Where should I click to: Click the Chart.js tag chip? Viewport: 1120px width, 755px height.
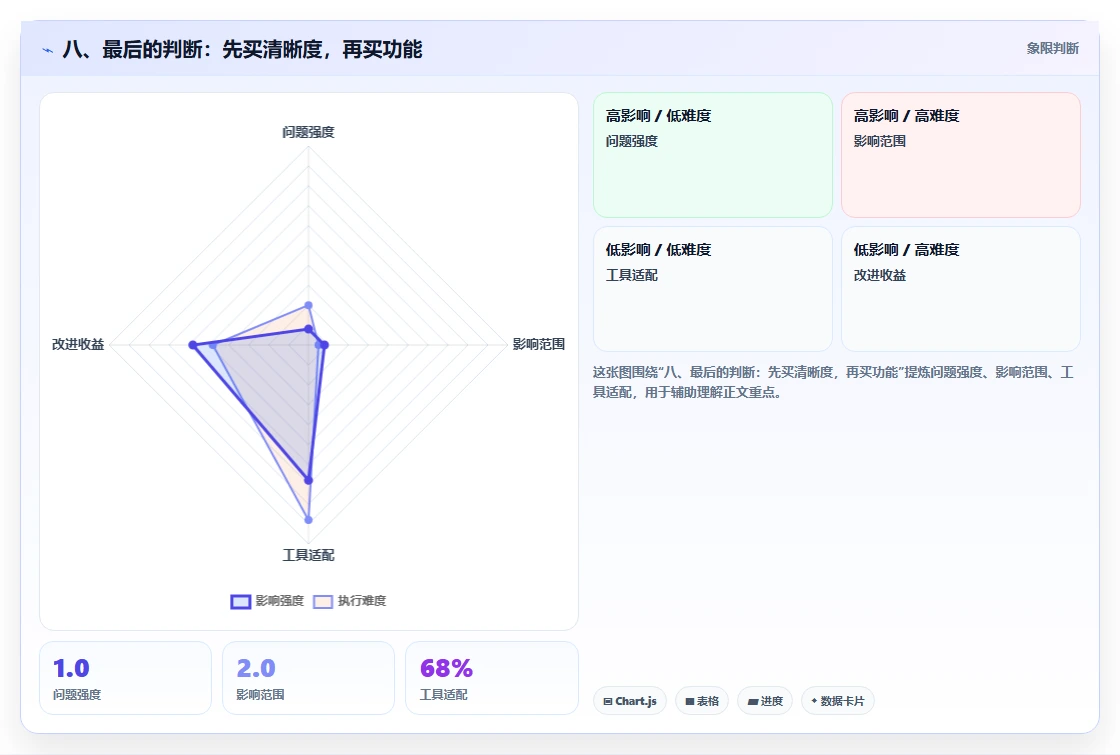(630, 701)
